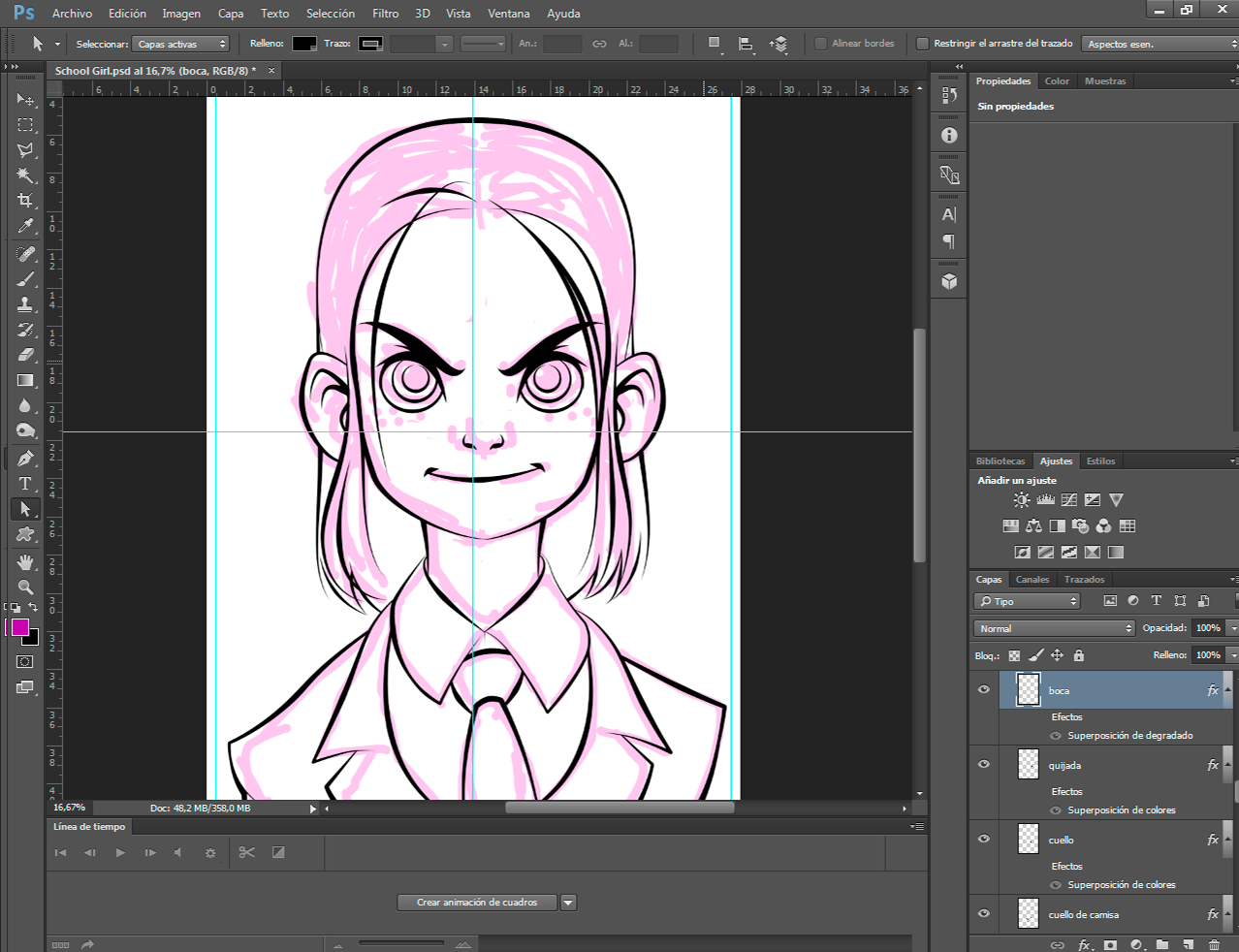Viewport: 1239px width, 952px height.
Task: Select the Blur tool
Action: click(x=25, y=405)
